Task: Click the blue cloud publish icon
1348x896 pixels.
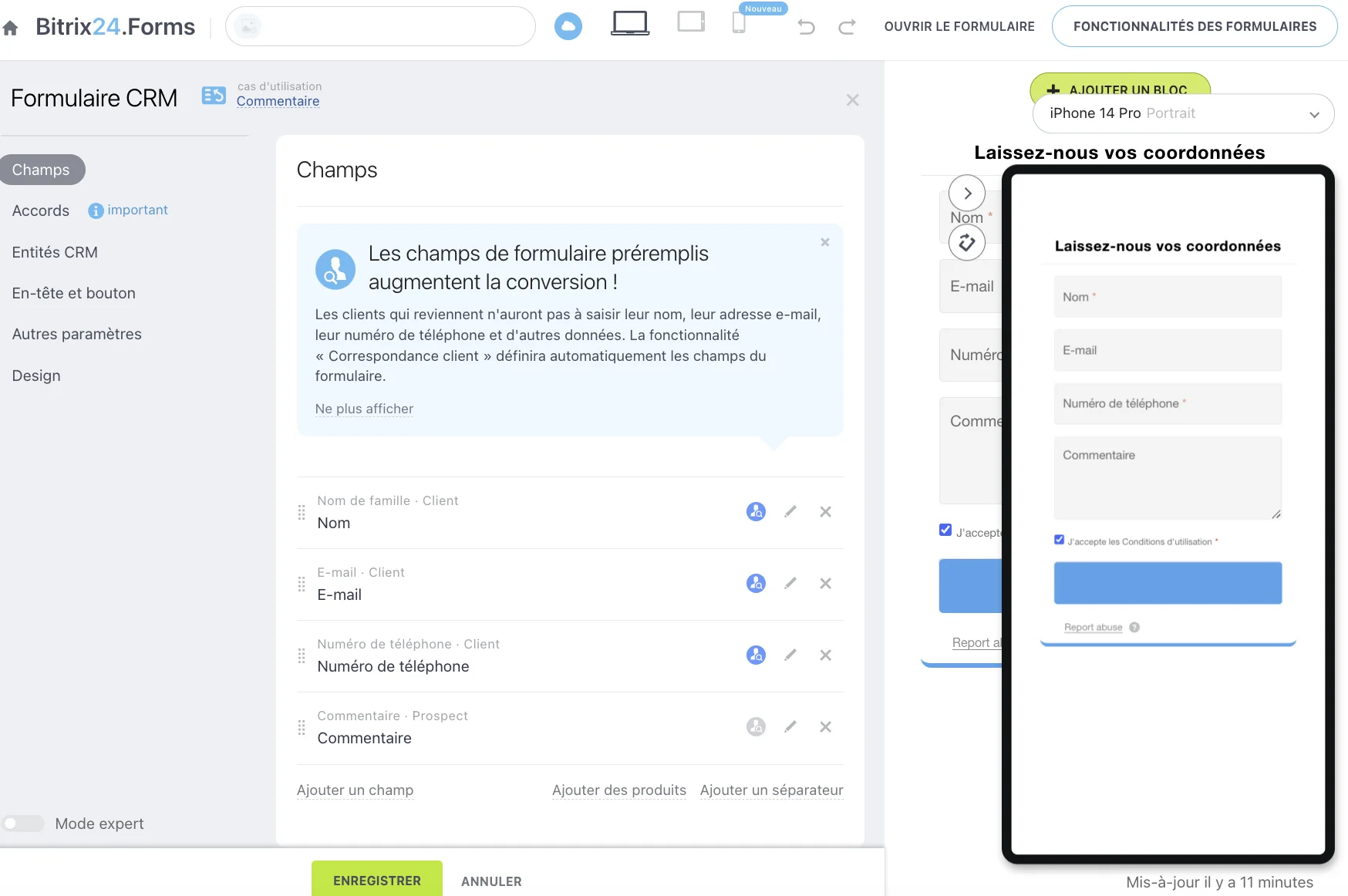Action: tap(568, 26)
